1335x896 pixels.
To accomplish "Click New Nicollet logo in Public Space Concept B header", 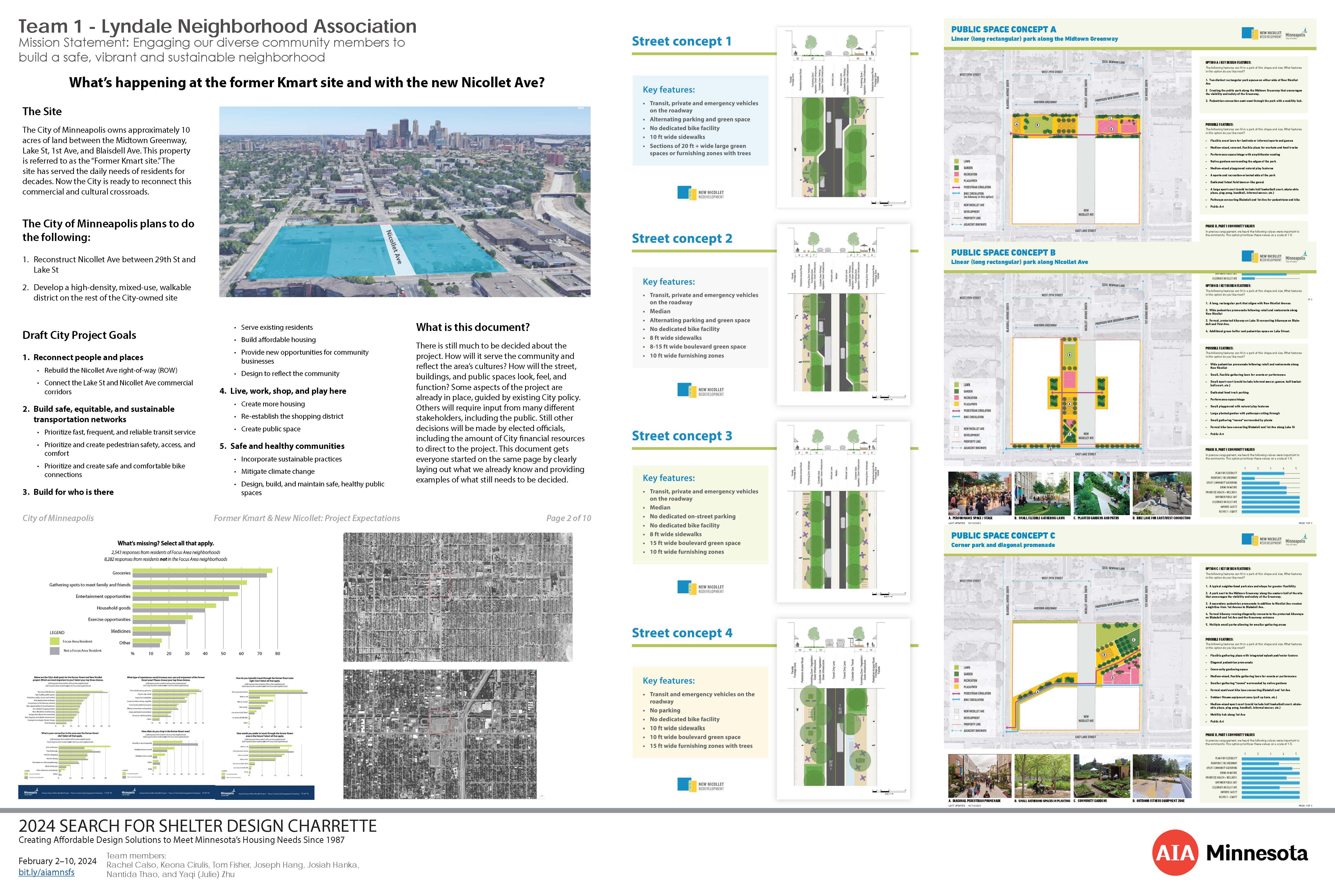I will [1261, 257].
